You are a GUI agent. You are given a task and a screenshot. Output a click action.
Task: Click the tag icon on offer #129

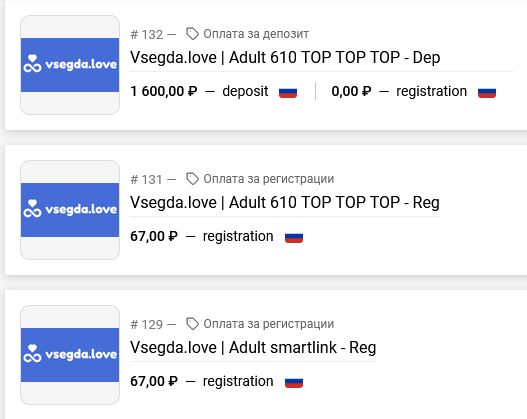click(x=192, y=324)
